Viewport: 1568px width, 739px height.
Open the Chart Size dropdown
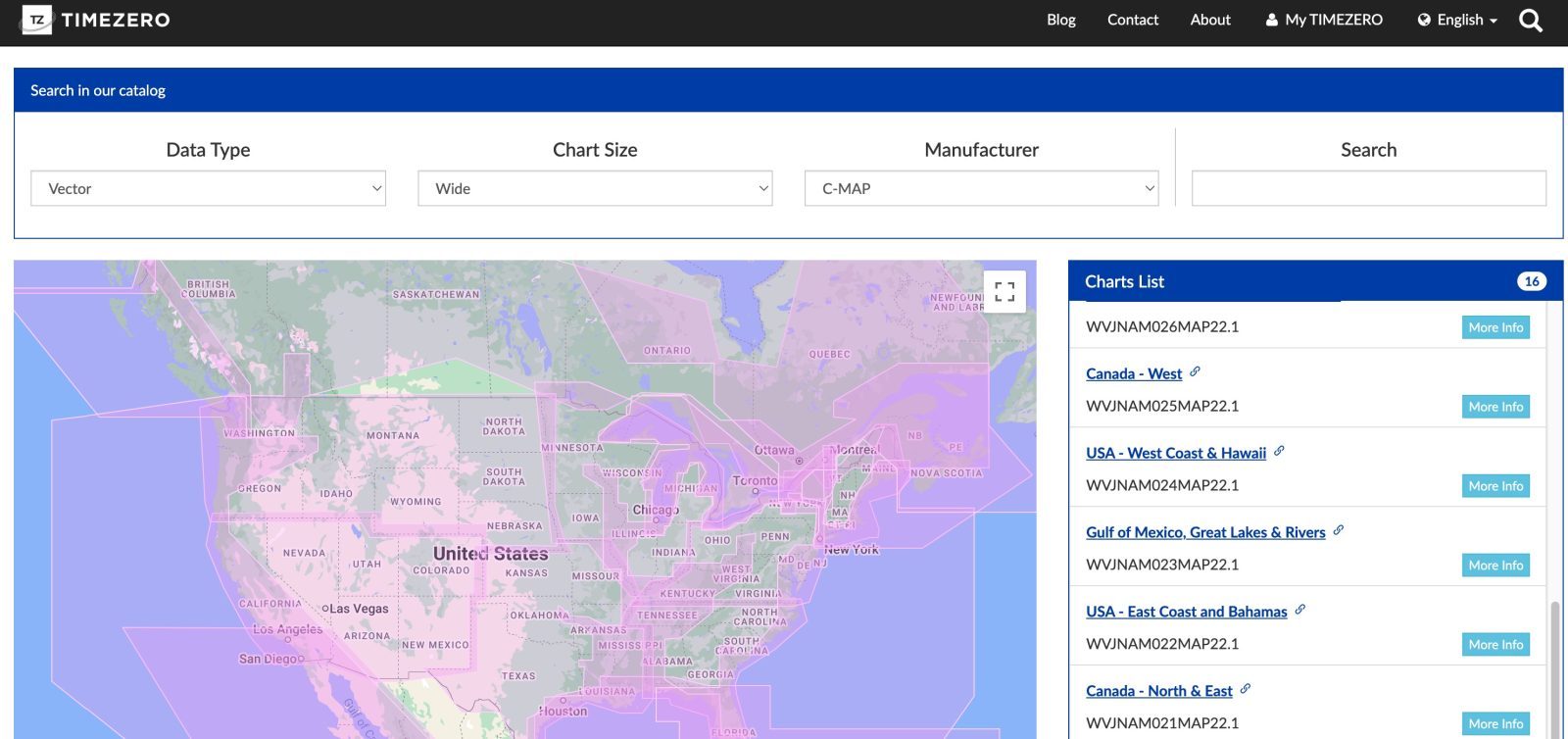[x=595, y=188]
